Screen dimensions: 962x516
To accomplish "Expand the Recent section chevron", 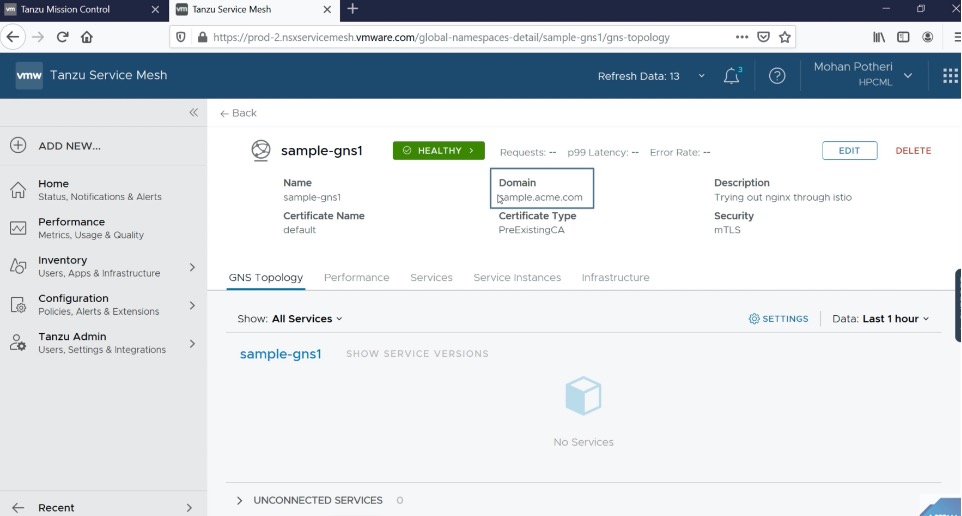I will pyautogui.click(x=189, y=507).
